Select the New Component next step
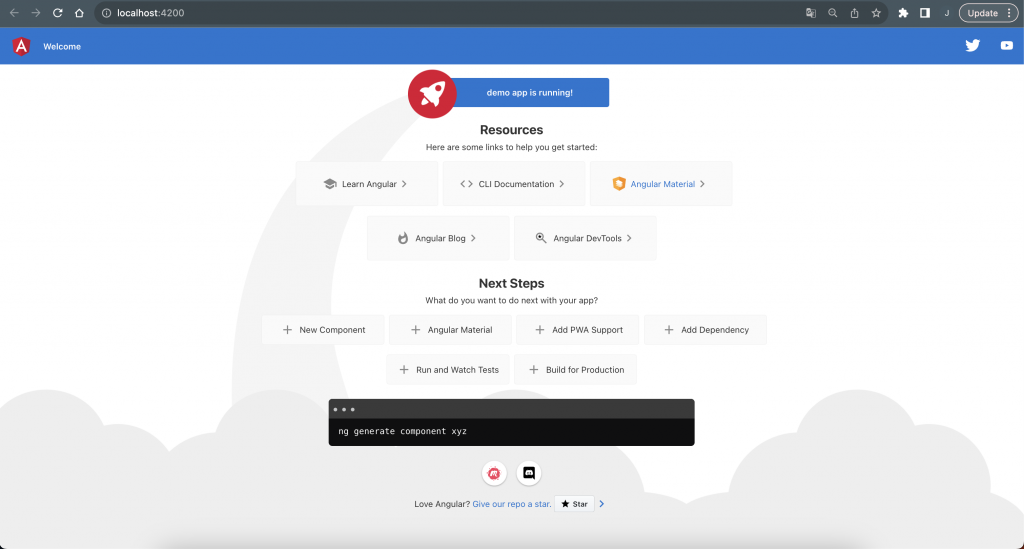This screenshot has width=1024, height=549. click(x=323, y=330)
